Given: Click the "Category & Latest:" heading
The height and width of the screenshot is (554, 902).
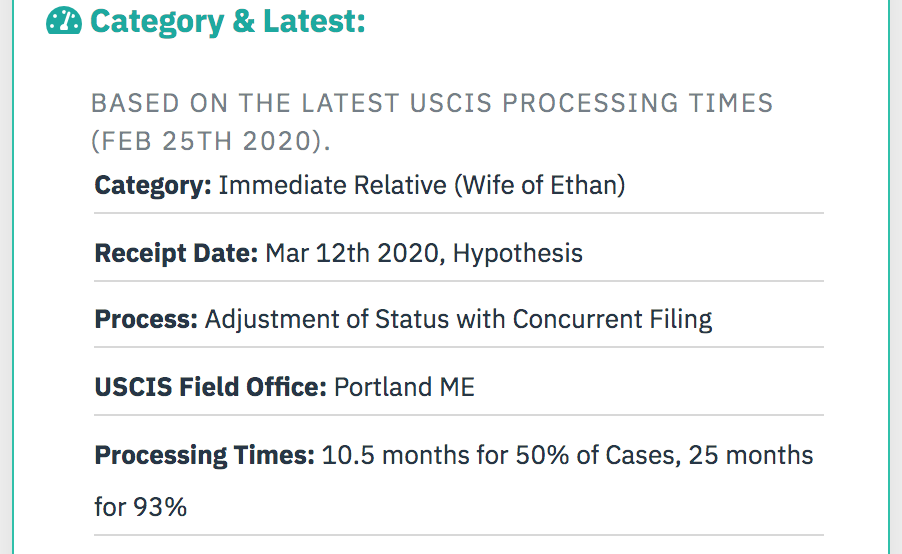Looking at the screenshot, I should pyautogui.click(x=228, y=21).
